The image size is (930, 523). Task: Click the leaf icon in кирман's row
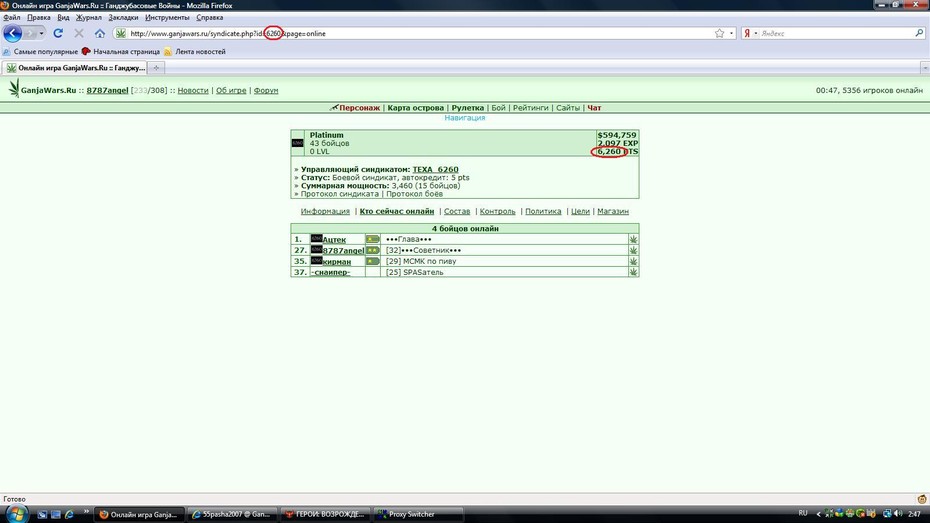(633, 261)
